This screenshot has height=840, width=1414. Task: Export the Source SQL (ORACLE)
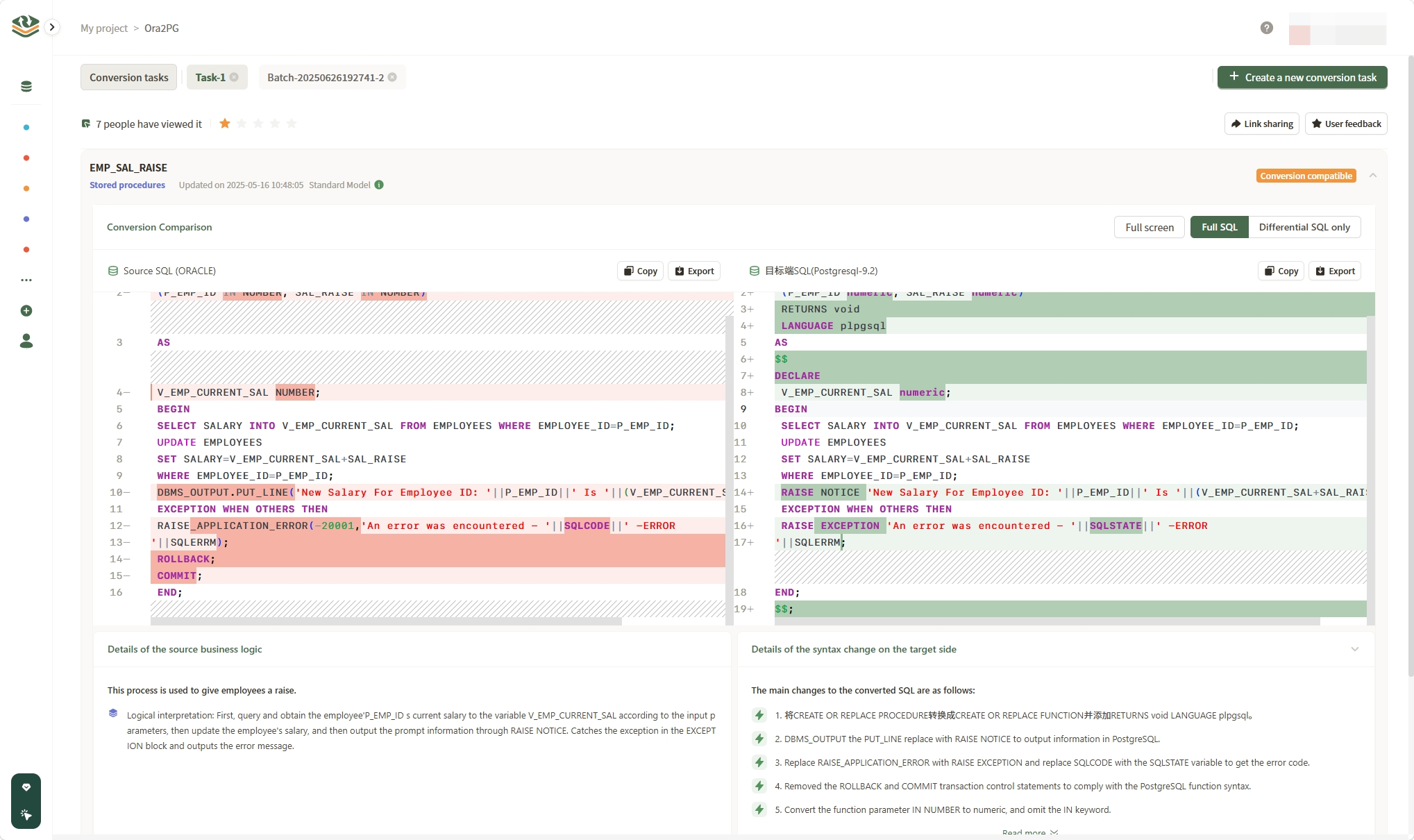click(694, 271)
